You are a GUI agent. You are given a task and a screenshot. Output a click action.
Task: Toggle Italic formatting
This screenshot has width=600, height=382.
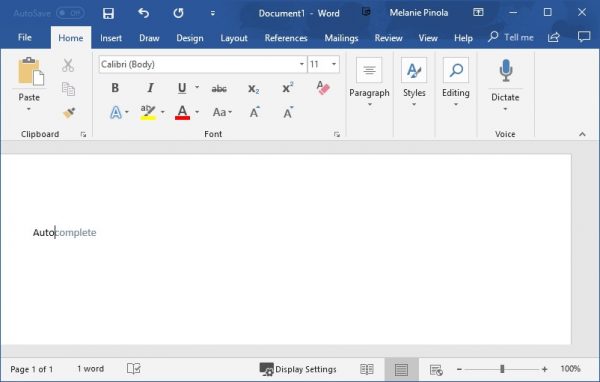[150, 88]
